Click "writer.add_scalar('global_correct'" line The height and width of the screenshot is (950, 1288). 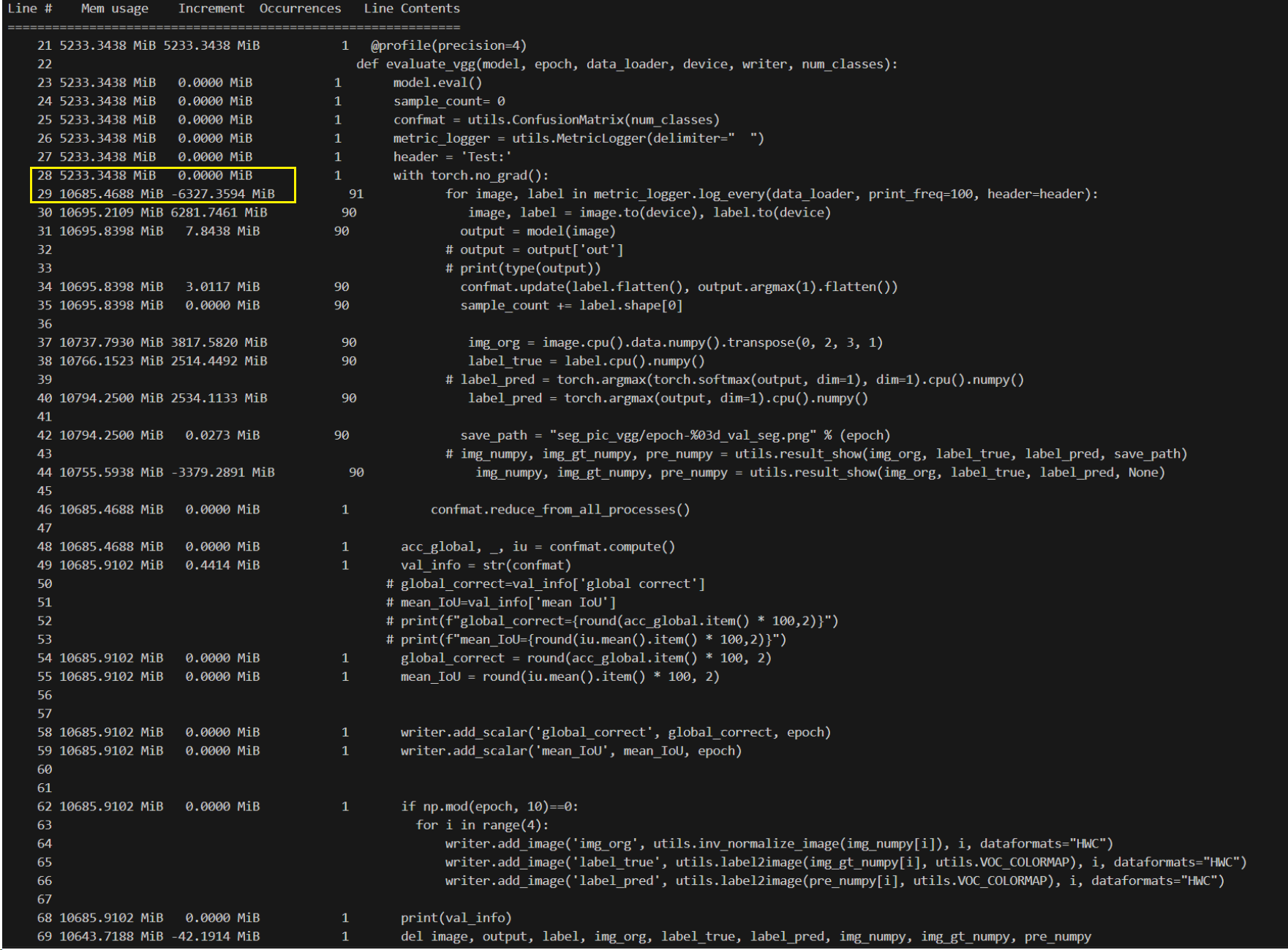(616, 733)
